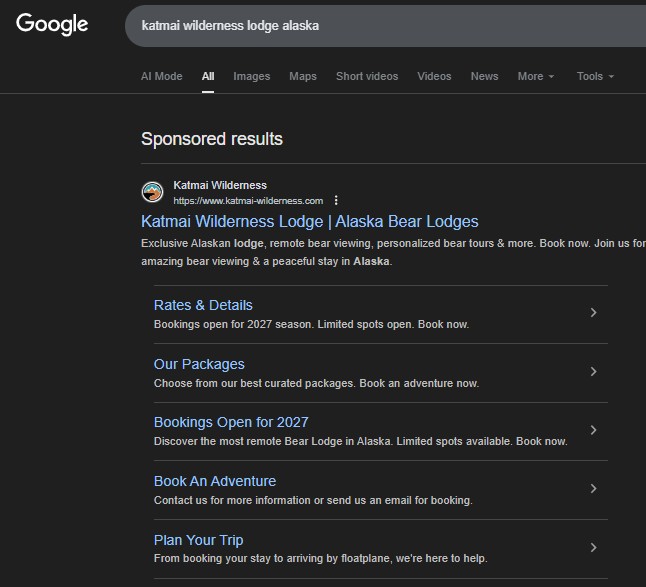
Task: Switch to the News tab
Action: click(484, 76)
